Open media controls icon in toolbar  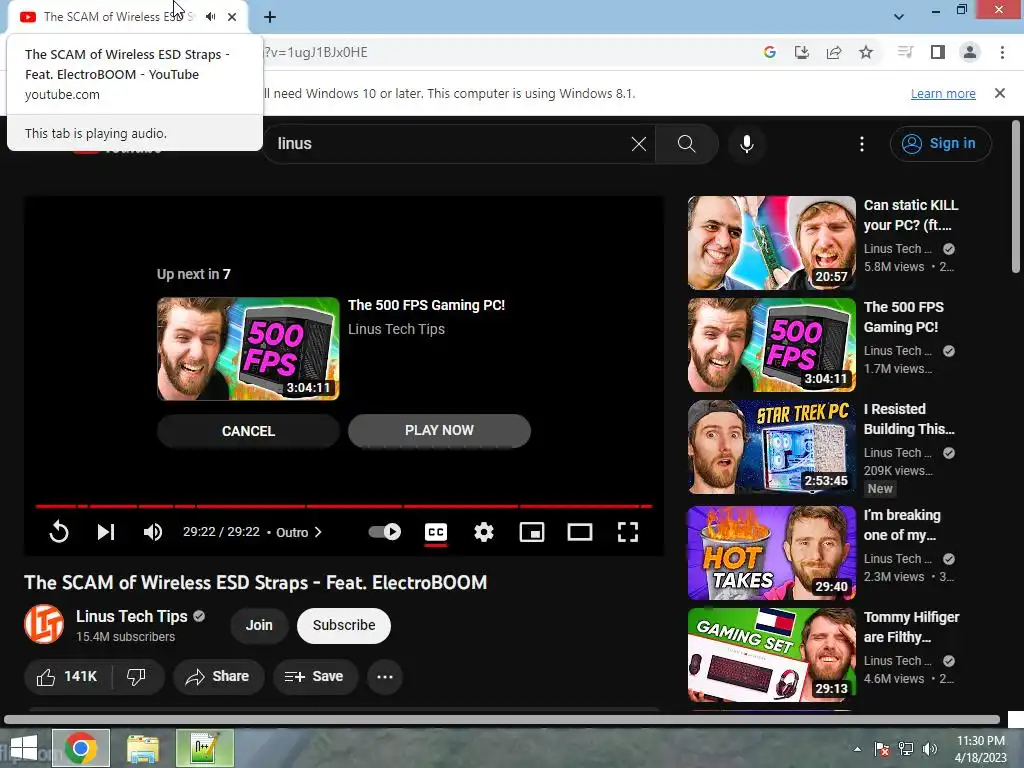(905, 52)
